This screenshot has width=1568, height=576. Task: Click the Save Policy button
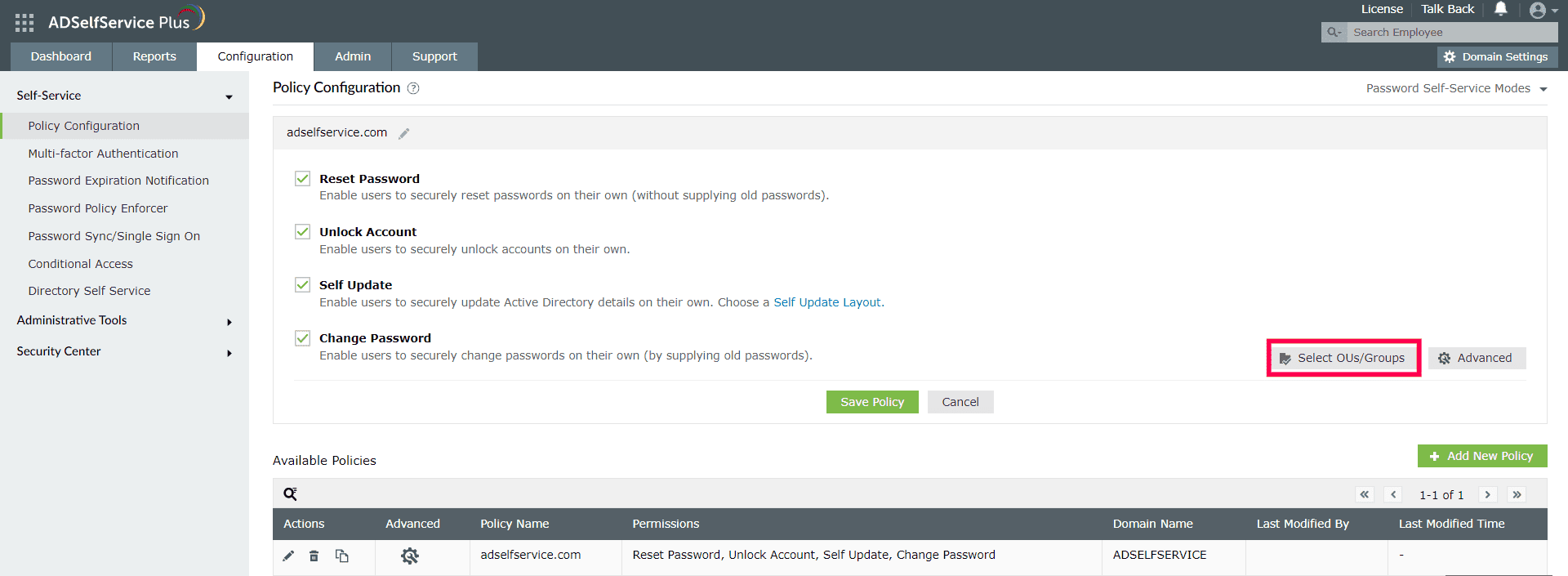(x=871, y=401)
